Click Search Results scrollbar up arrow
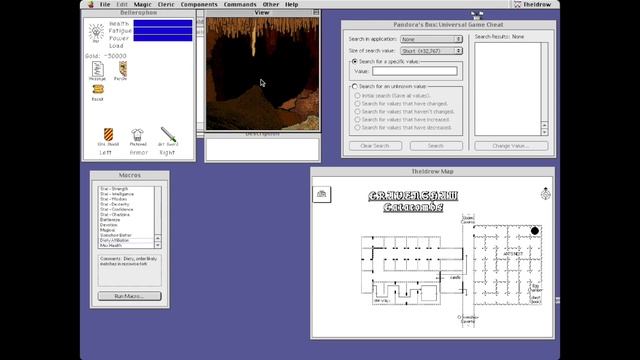 (x=544, y=125)
